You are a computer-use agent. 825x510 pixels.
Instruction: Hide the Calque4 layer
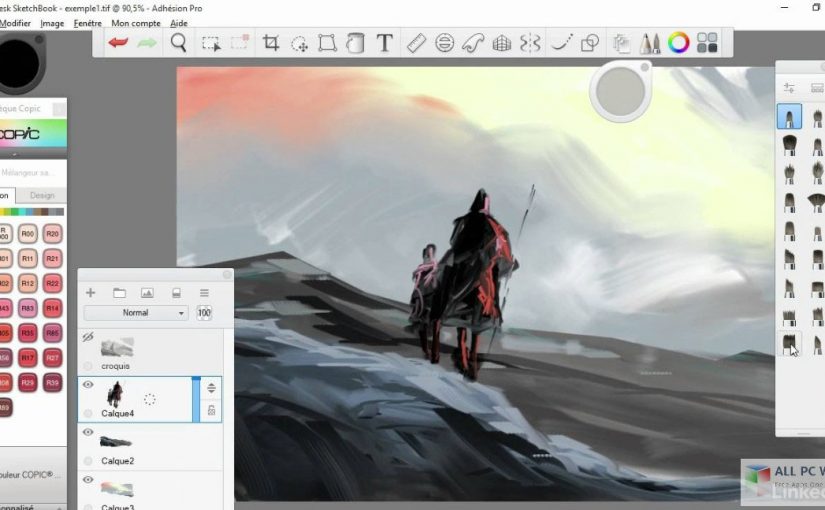click(x=88, y=385)
